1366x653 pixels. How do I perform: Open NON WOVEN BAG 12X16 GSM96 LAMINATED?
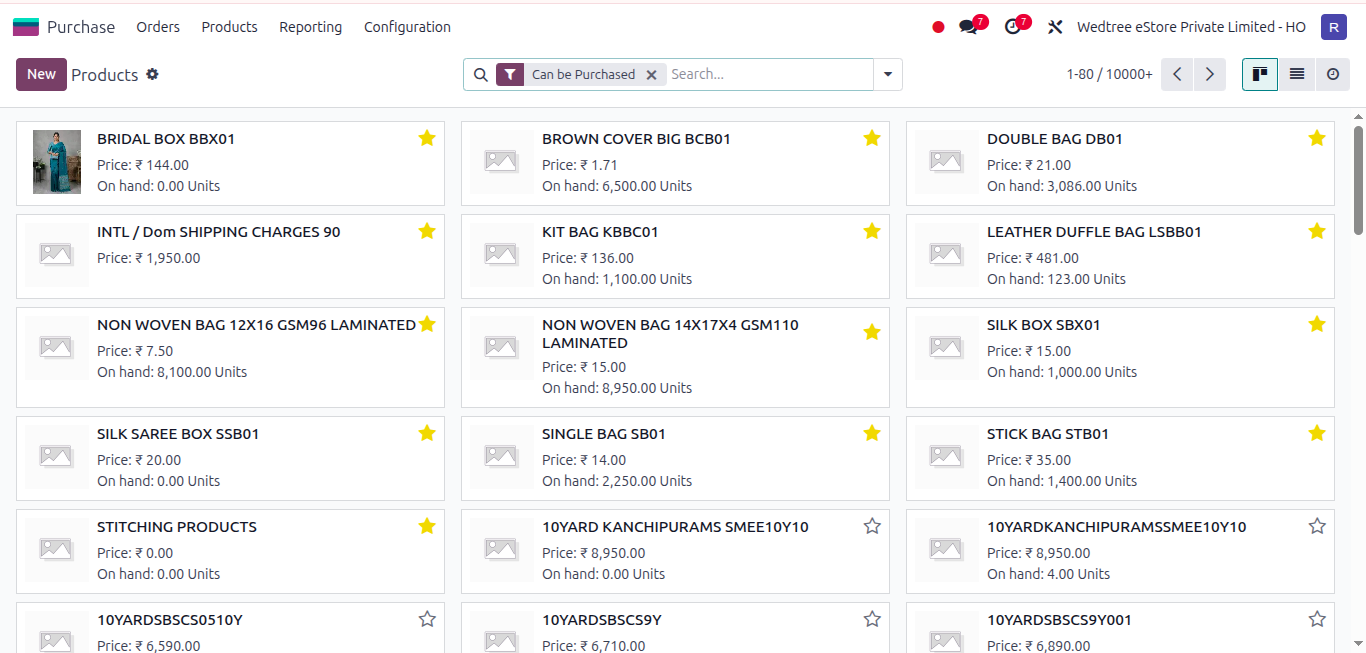(x=230, y=357)
